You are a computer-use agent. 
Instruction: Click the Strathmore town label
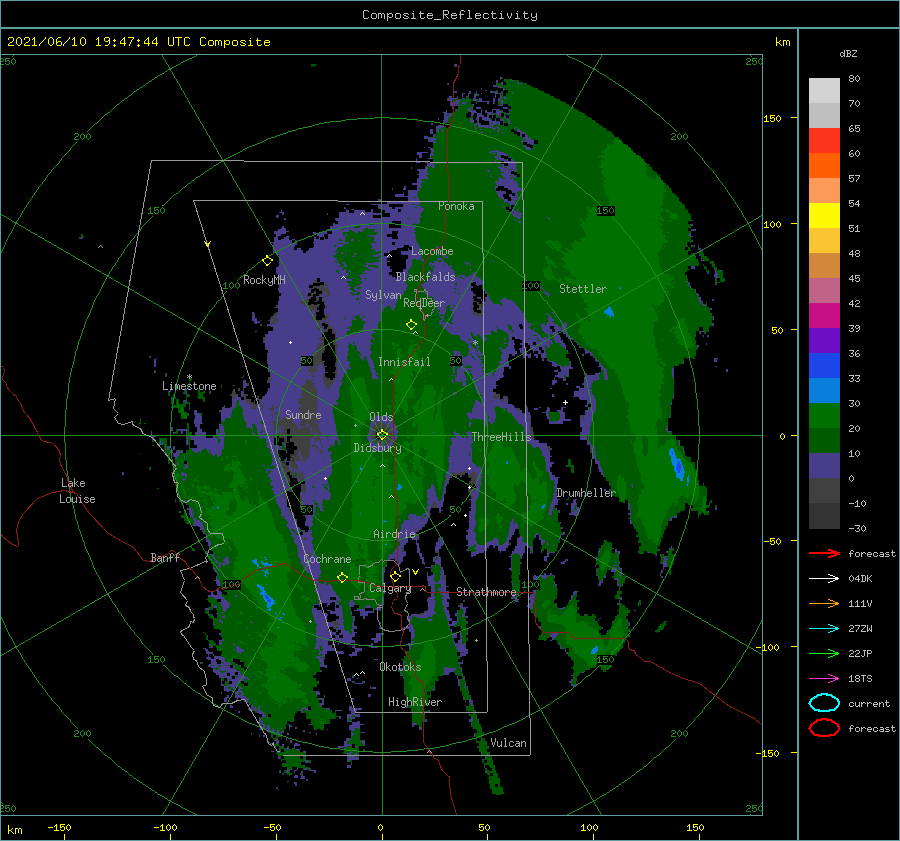tap(486, 592)
